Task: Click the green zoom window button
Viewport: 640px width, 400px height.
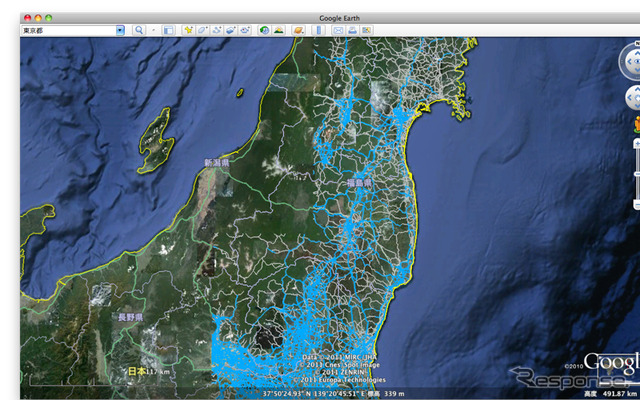Action: pyautogui.click(x=49, y=18)
